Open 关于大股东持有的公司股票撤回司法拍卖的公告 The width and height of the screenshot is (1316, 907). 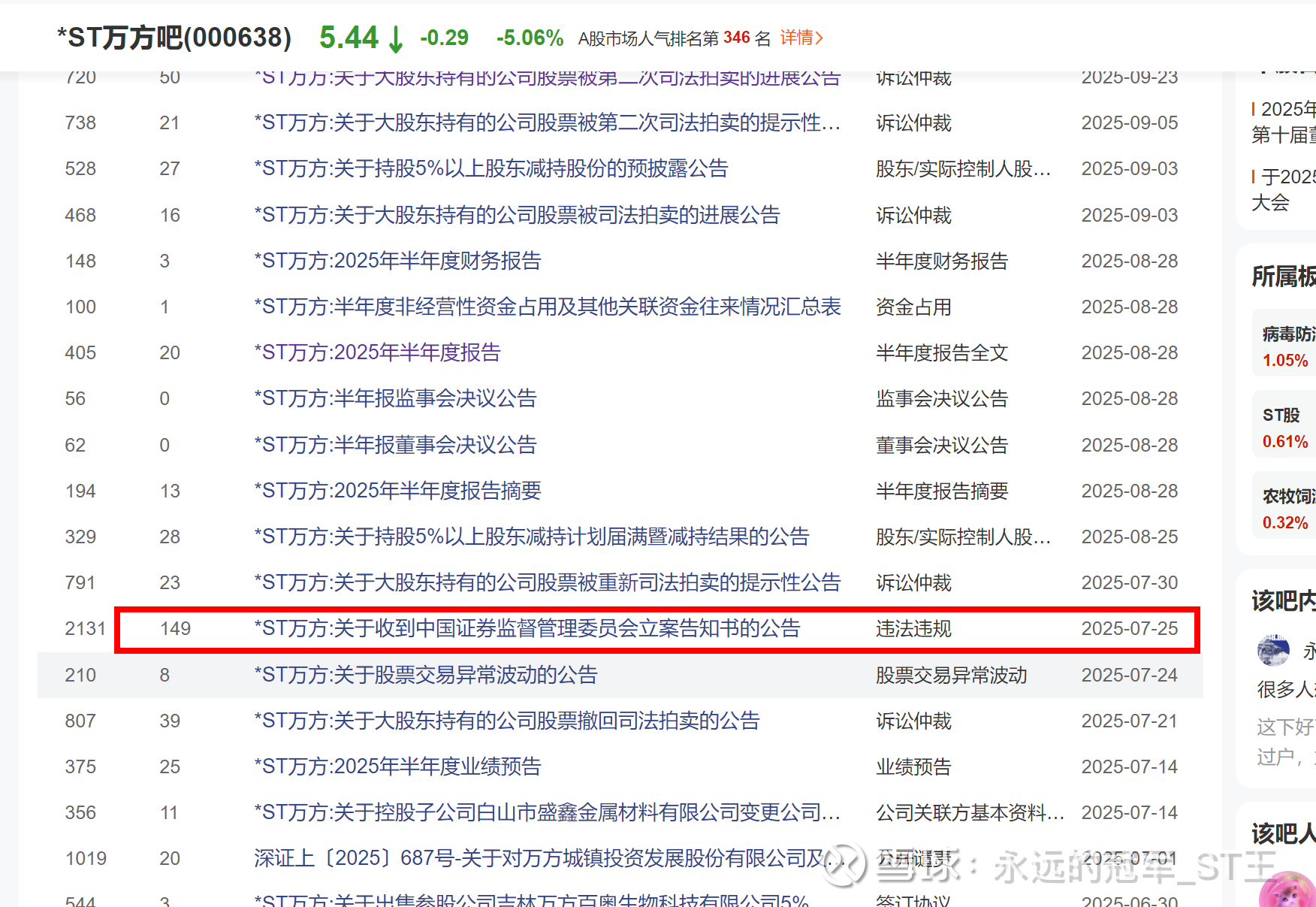(507, 721)
